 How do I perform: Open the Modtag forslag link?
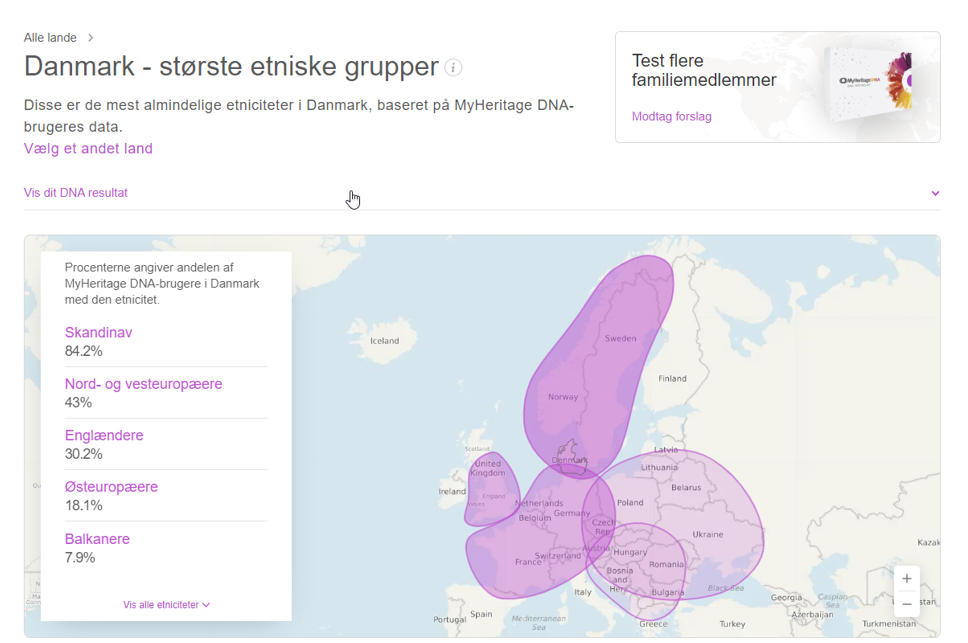click(671, 117)
